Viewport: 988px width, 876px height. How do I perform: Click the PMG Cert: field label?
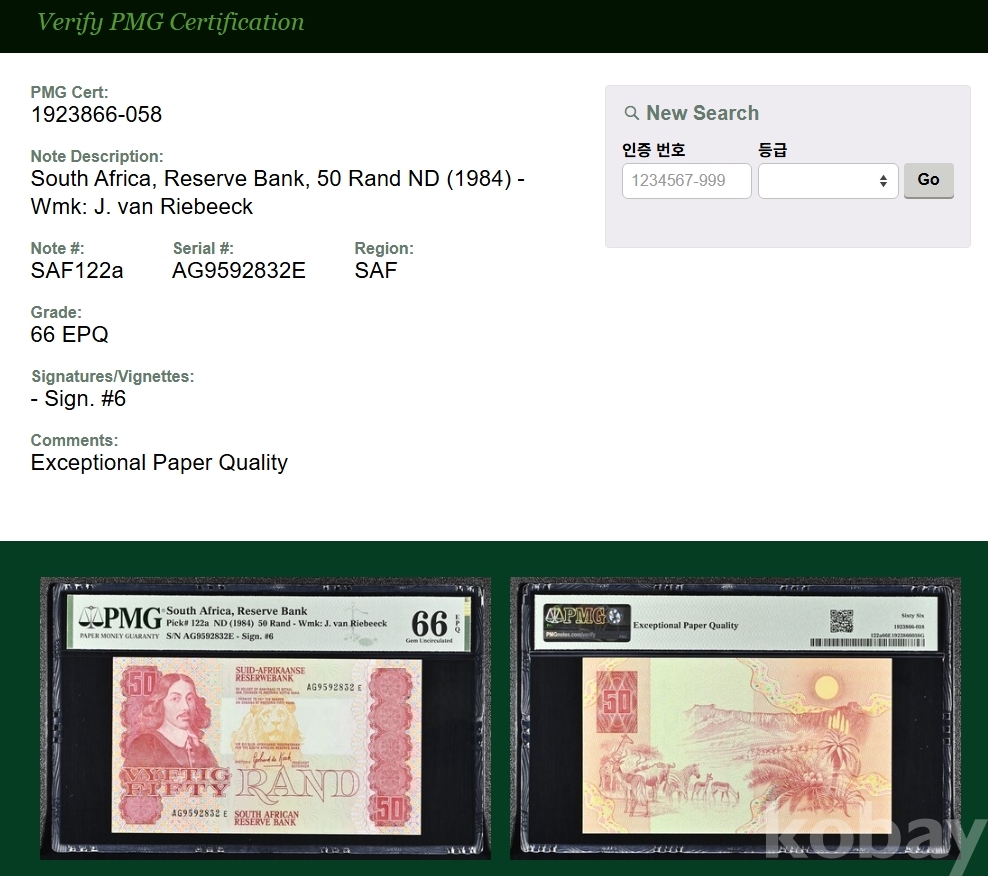pos(69,93)
